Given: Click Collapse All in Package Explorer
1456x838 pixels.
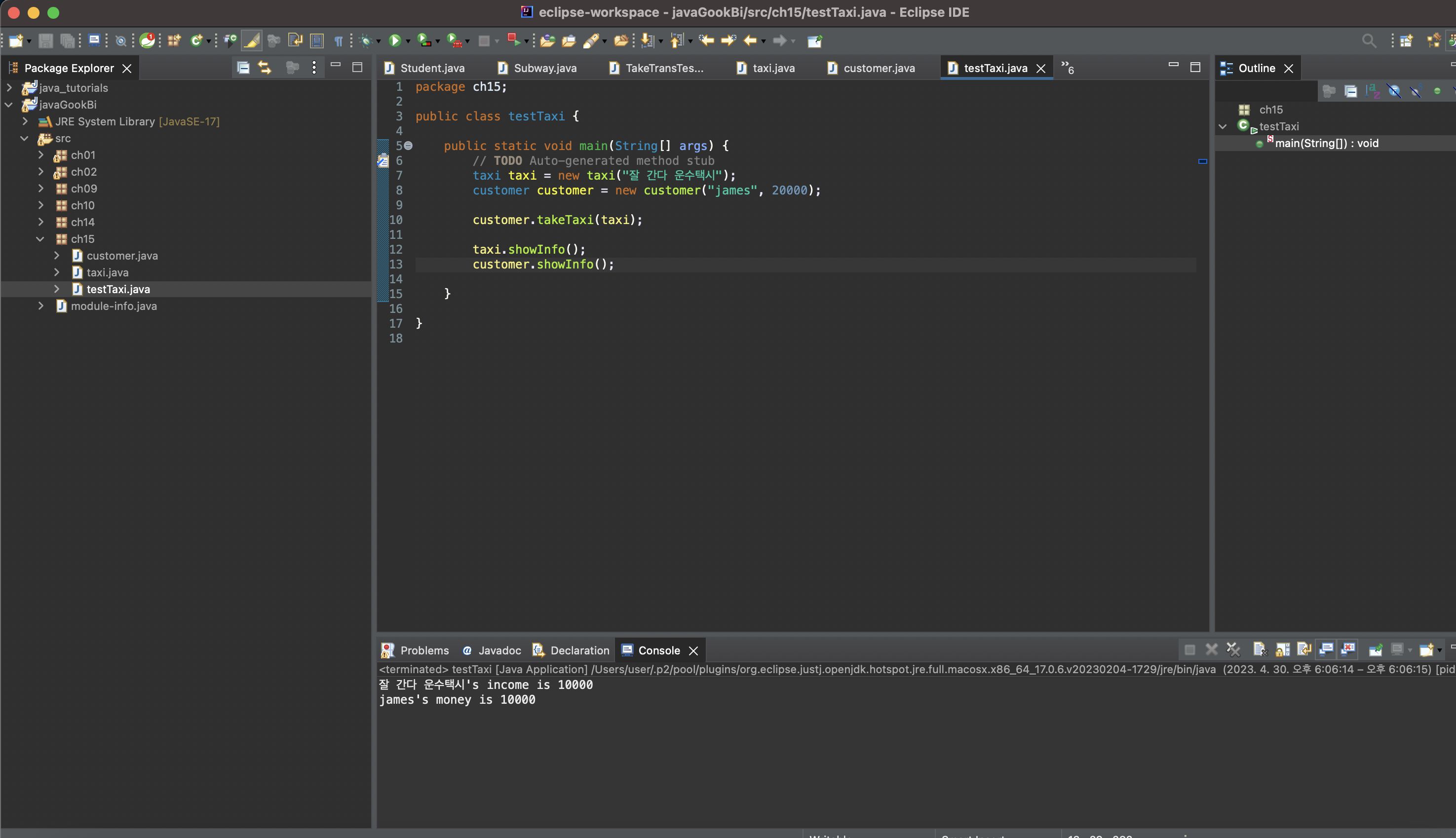Looking at the screenshot, I should click(243, 68).
